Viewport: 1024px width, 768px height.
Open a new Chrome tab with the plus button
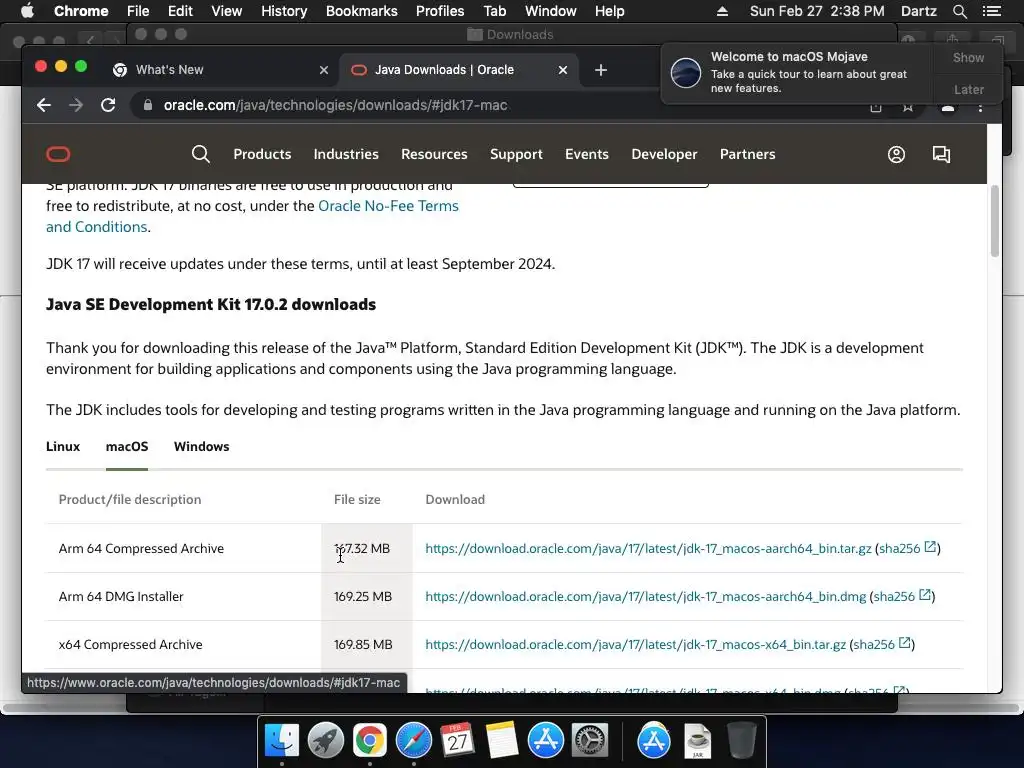[601, 70]
